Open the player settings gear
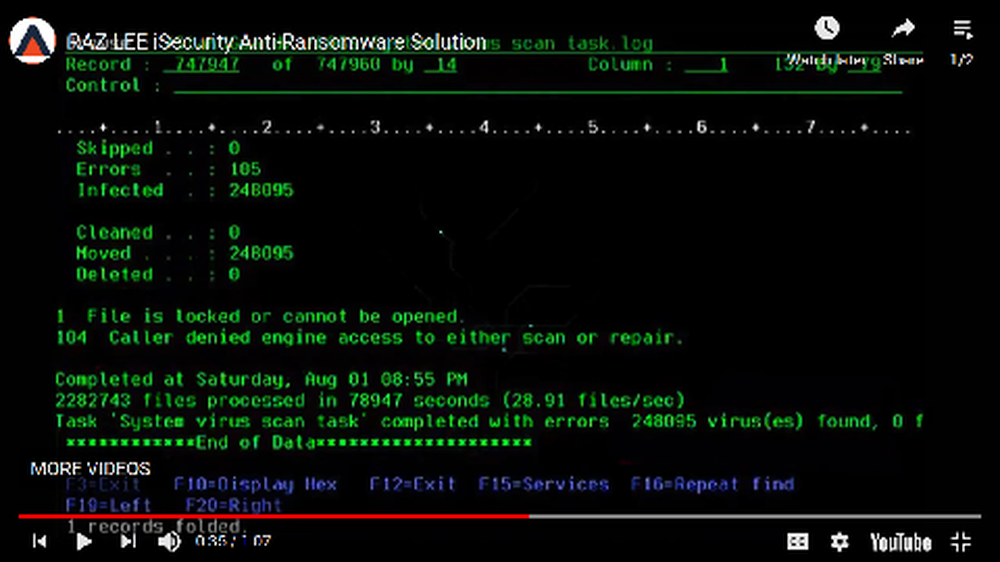This screenshot has height=562, width=1000. point(839,542)
